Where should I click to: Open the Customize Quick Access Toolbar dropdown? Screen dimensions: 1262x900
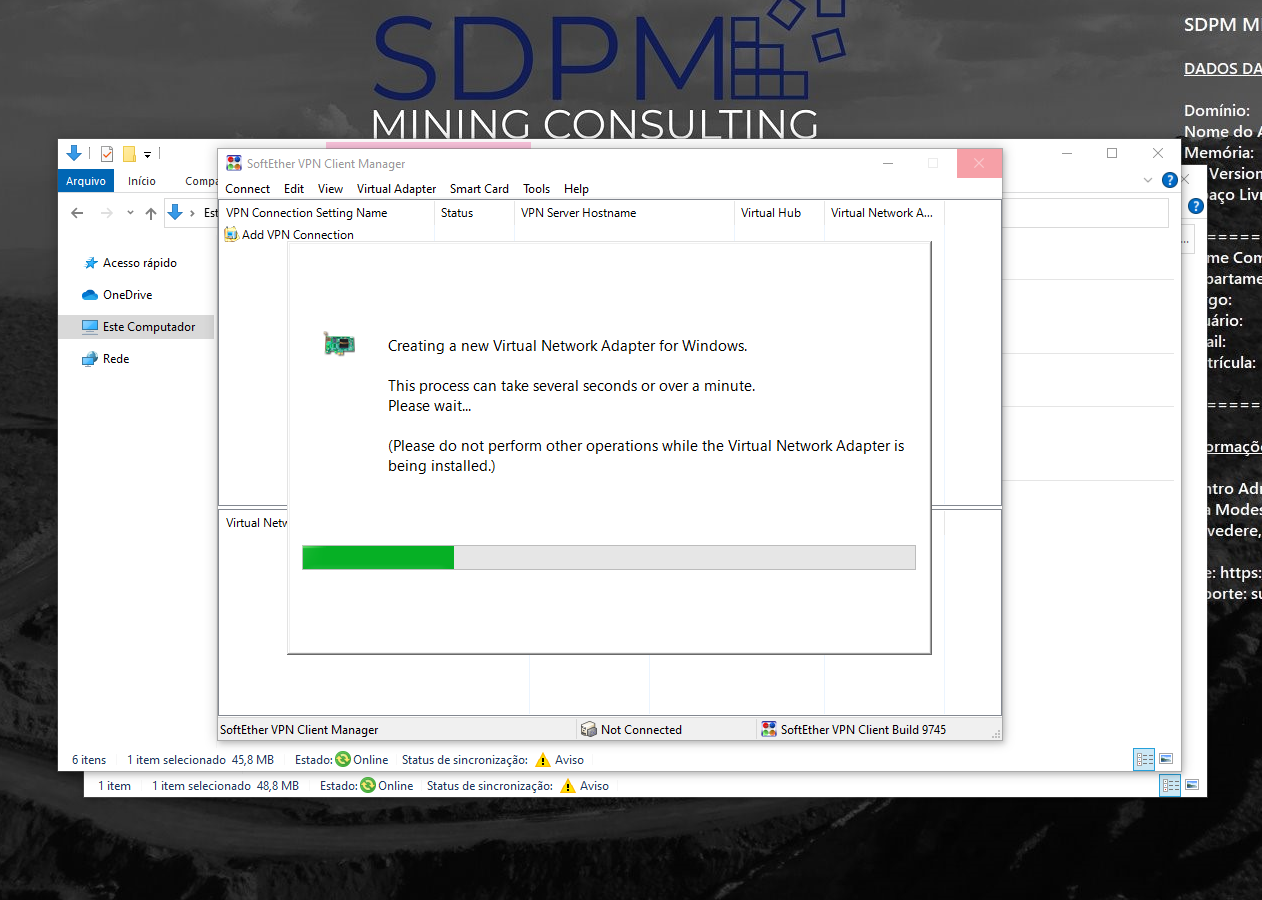(x=147, y=154)
